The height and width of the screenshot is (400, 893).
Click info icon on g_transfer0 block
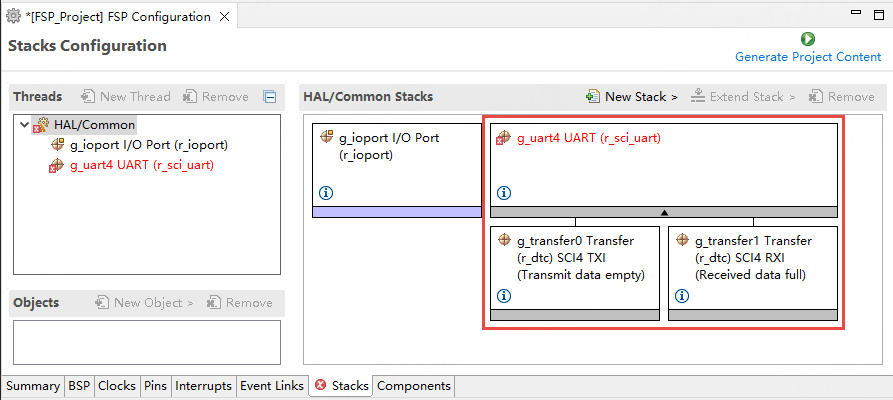[504, 296]
